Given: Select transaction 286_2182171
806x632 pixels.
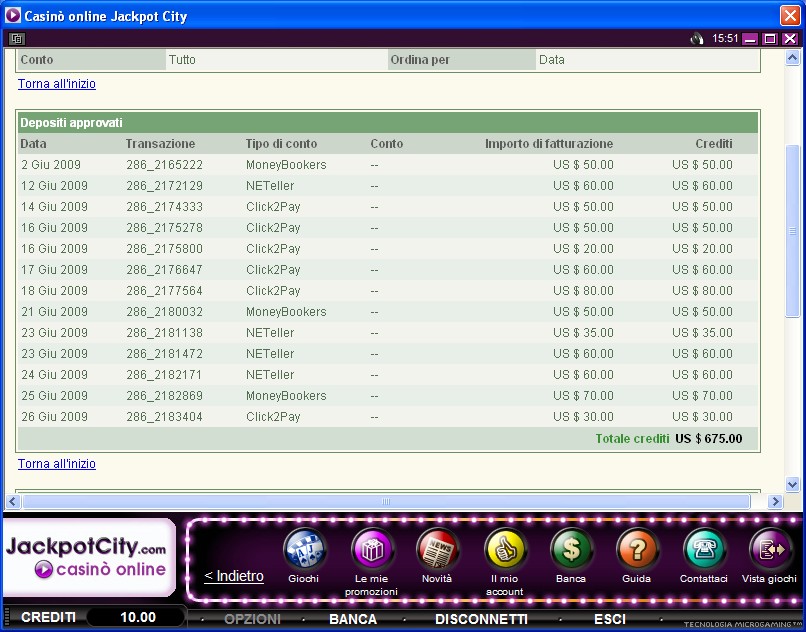Looking at the screenshot, I should pyautogui.click(x=164, y=374).
